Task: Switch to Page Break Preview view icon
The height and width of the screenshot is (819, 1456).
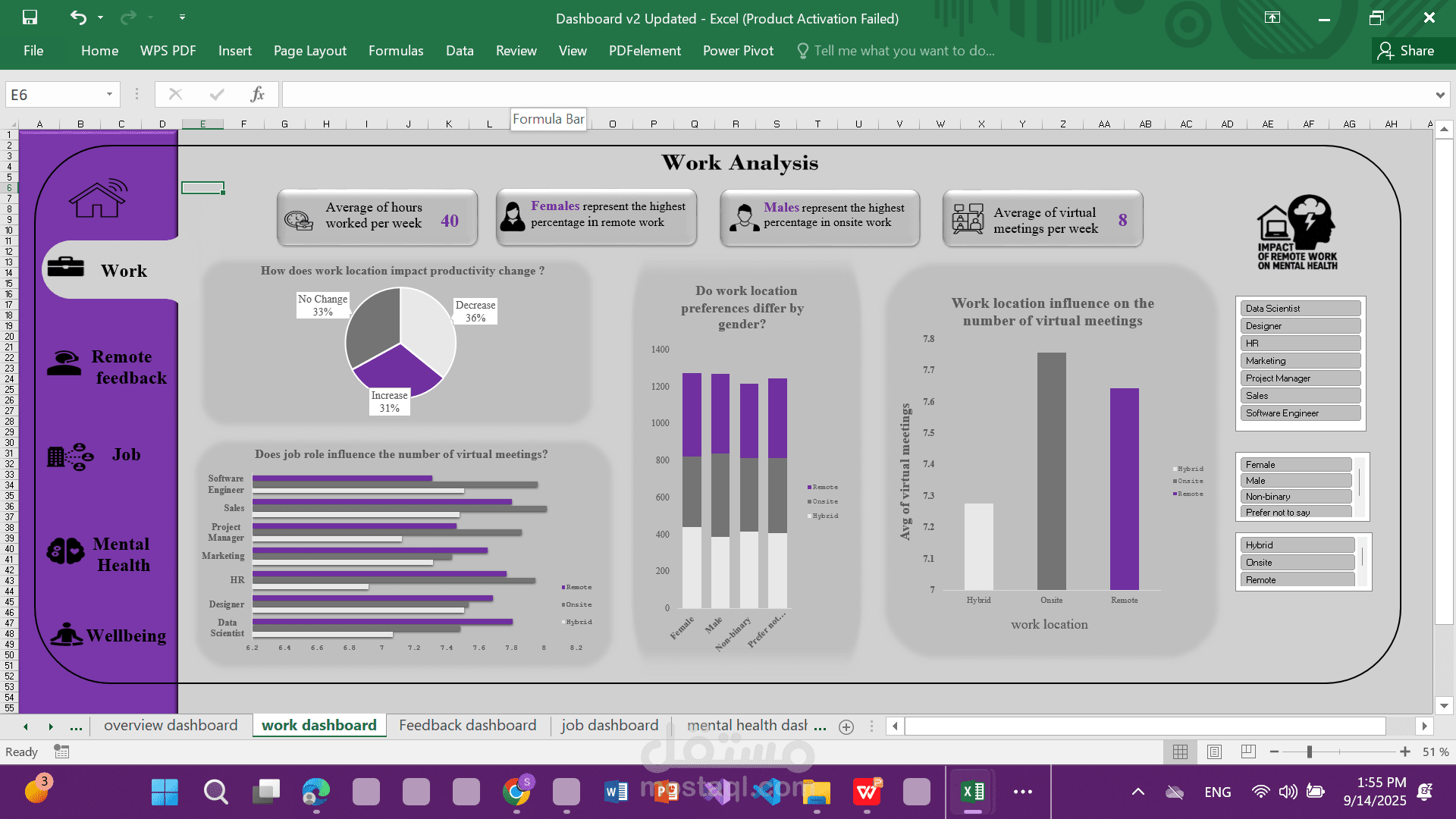Action: click(1247, 752)
